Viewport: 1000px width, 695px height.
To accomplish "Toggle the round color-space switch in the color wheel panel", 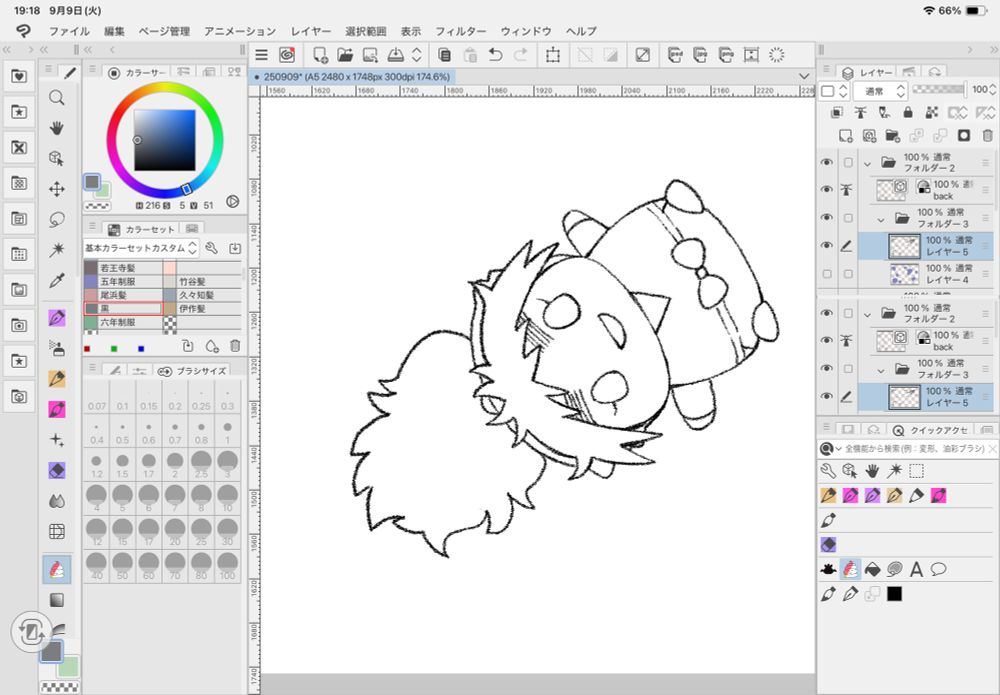I will 233,201.
